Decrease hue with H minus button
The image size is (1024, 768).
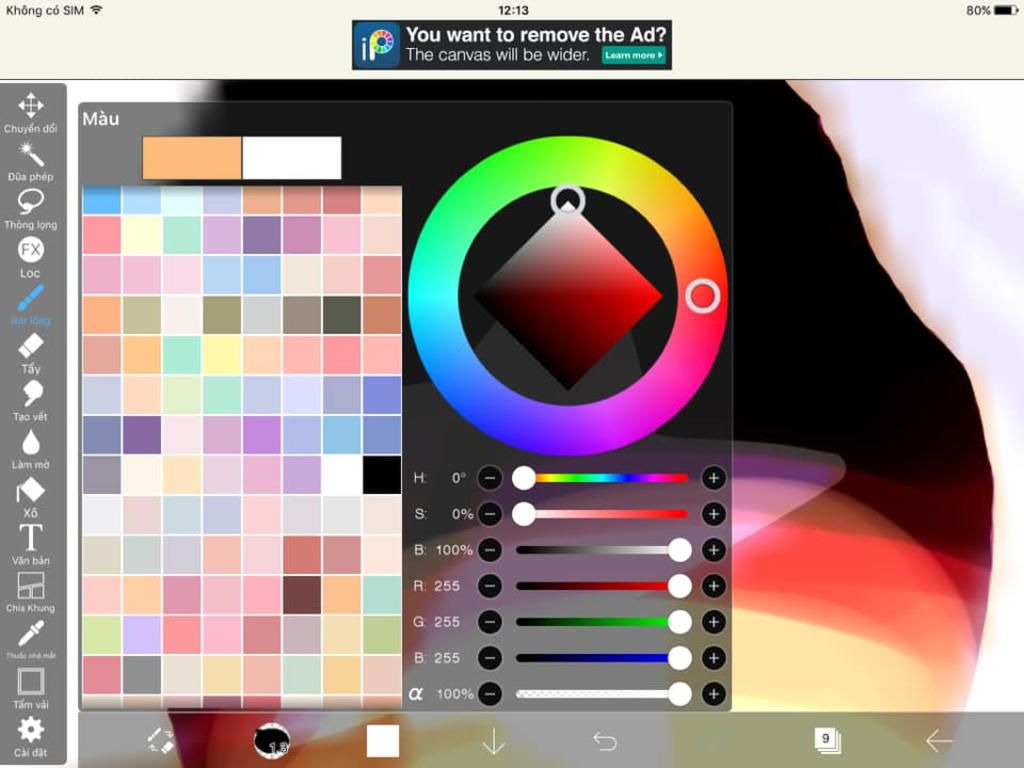[490, 478]
